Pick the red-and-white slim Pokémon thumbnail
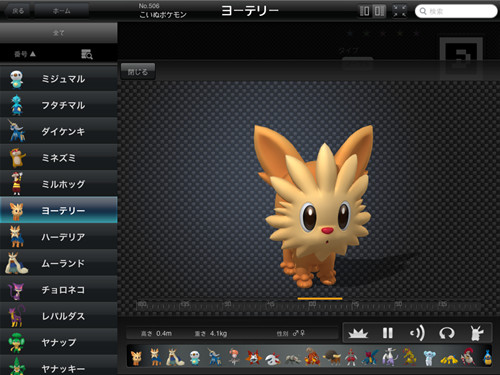Image resolution: width=500 pixels, height=375 pixels. coord(351,357)
